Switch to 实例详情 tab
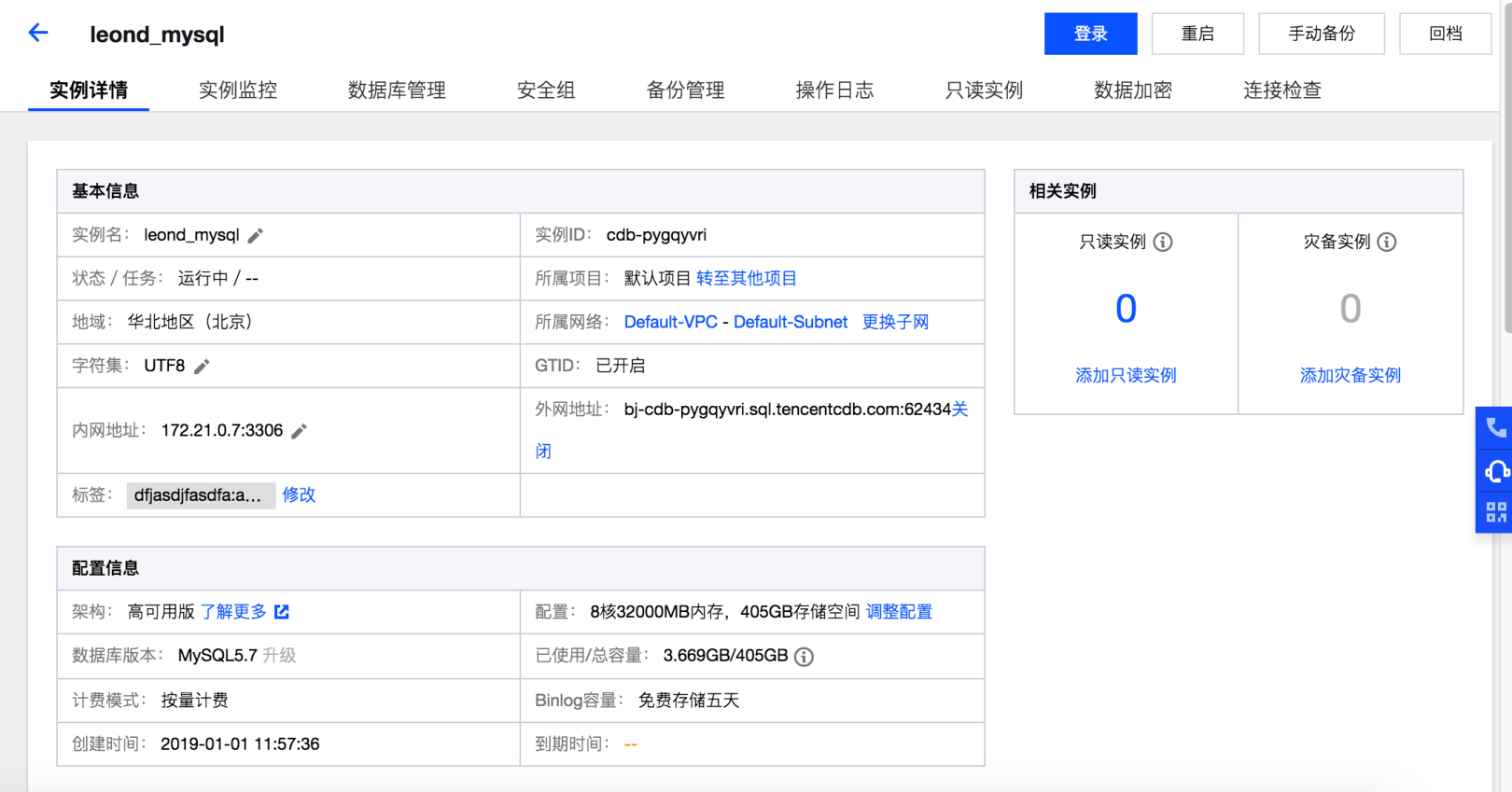Screen dimensions: 1512x792 [x=89, y=90]
